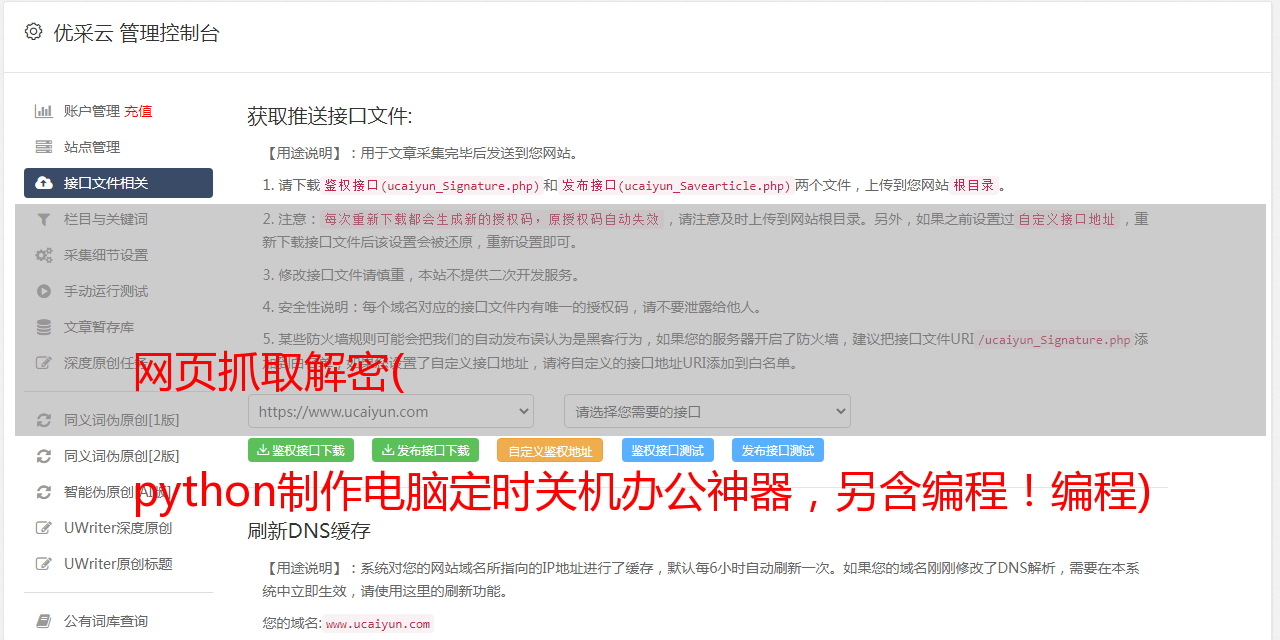Image resolution: width=1280 pixels, height=640 pixels.
Task: Click the cloud upload icon for 接口文件相关
Action: [x=44, y=183]
